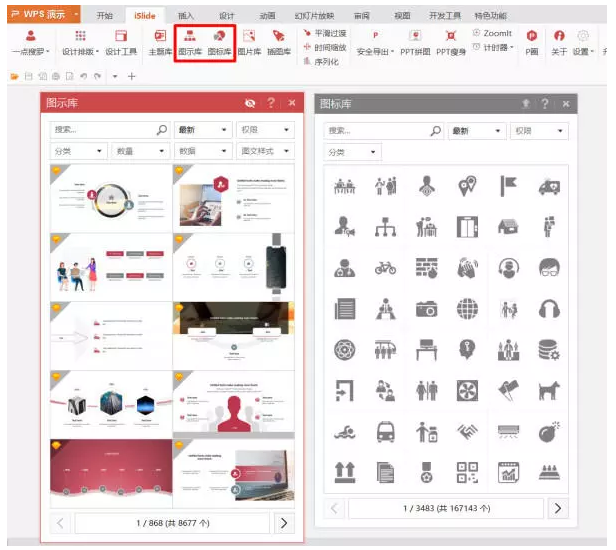Select the swimmer icon in 图标库
Image resolution: width=616 pixels, height=550 pixels.
345,432
